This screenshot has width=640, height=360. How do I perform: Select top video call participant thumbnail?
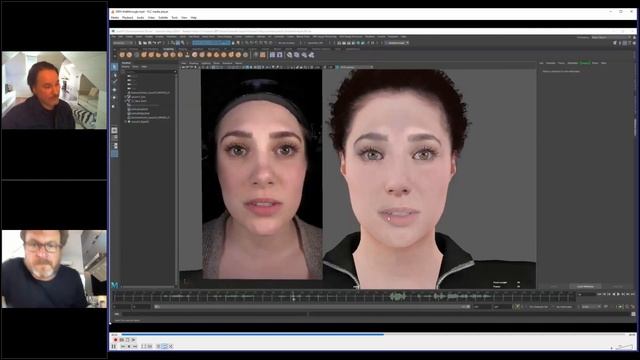pos(54,90)
